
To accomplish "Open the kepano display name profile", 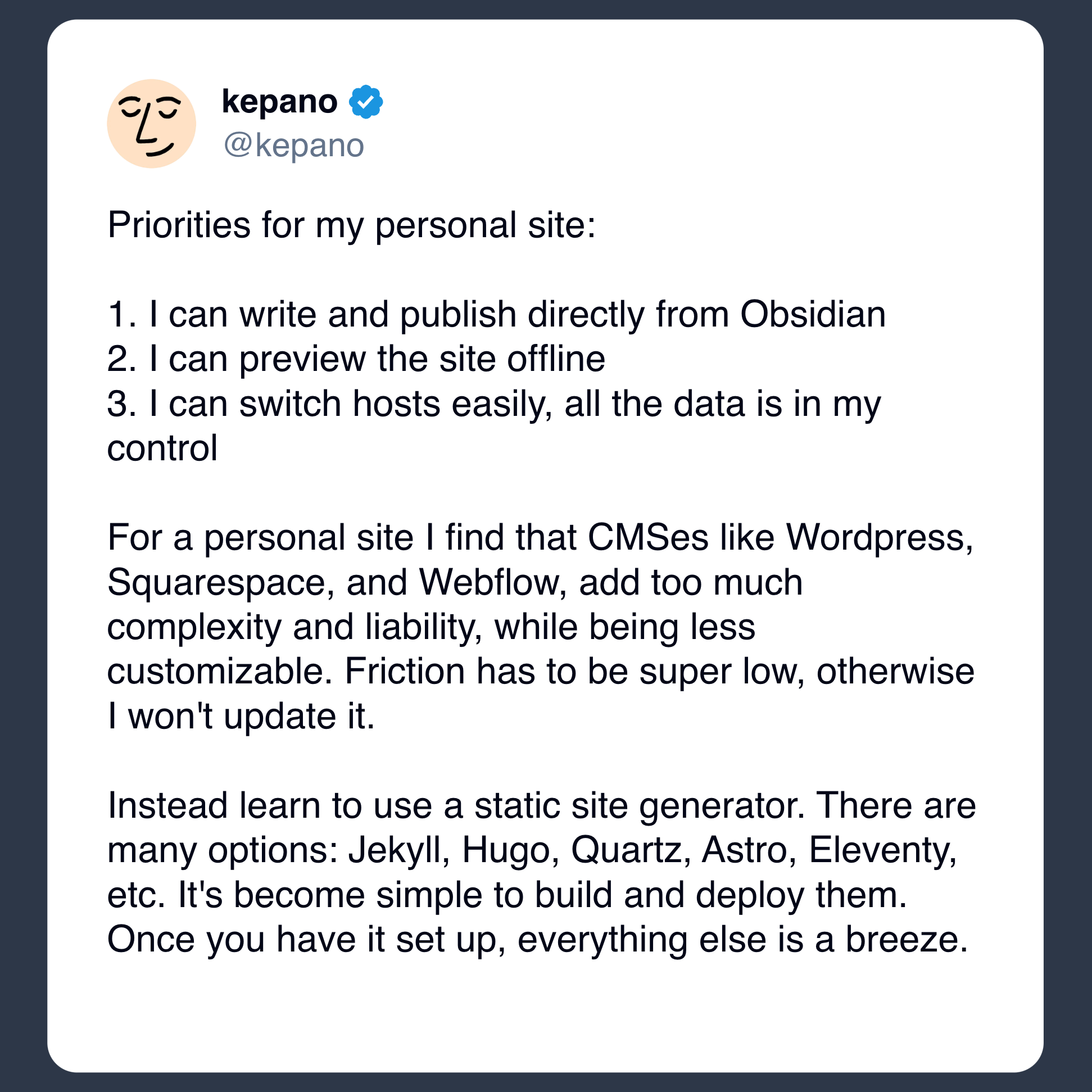I will (279, 102).
